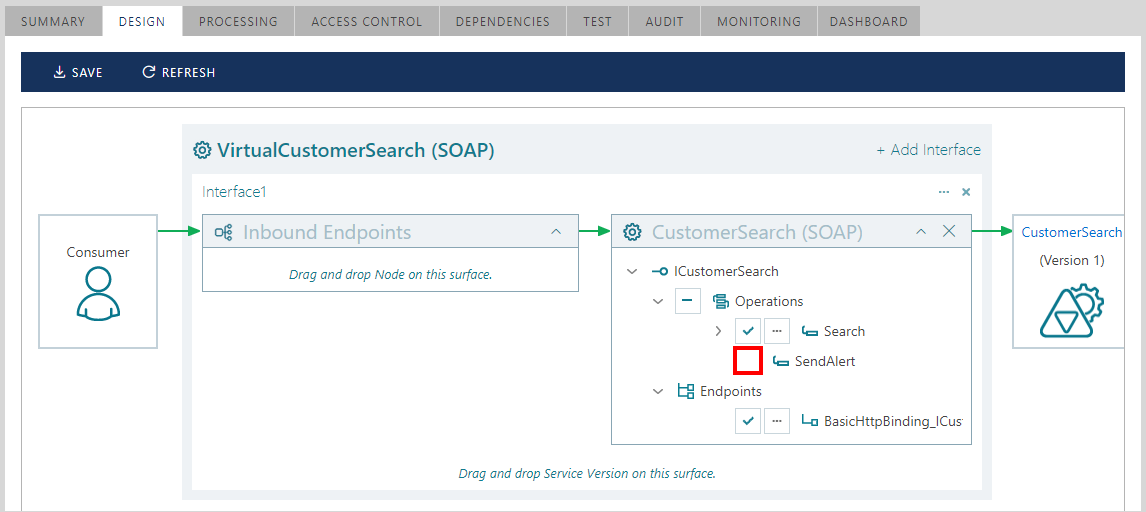Image resolution: width=1146 pixels, height=512 pixels.
Task: Click the SAVE button
Action: click(x=78, y=72)
